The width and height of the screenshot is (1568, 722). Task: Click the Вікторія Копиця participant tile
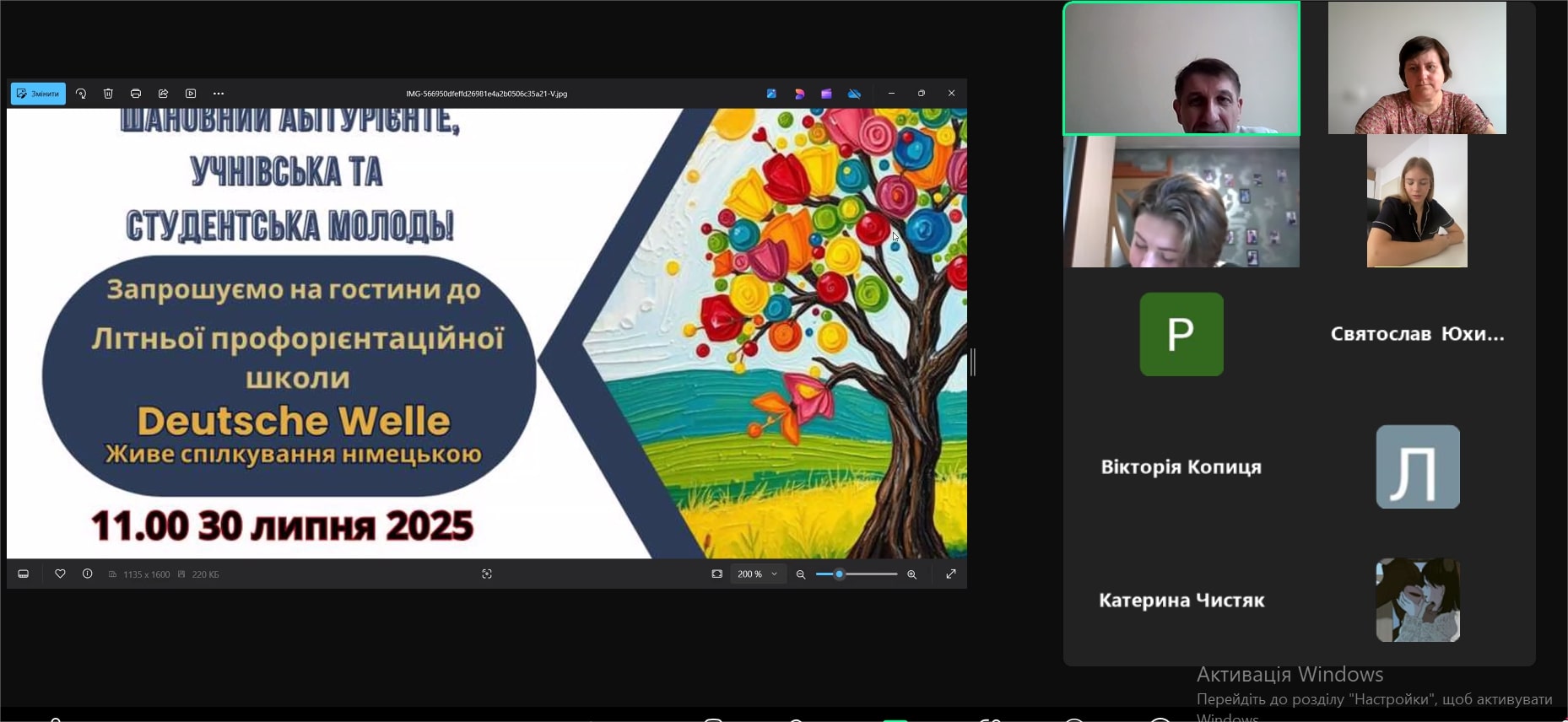pyautogui.click(x=1181, y=466)
